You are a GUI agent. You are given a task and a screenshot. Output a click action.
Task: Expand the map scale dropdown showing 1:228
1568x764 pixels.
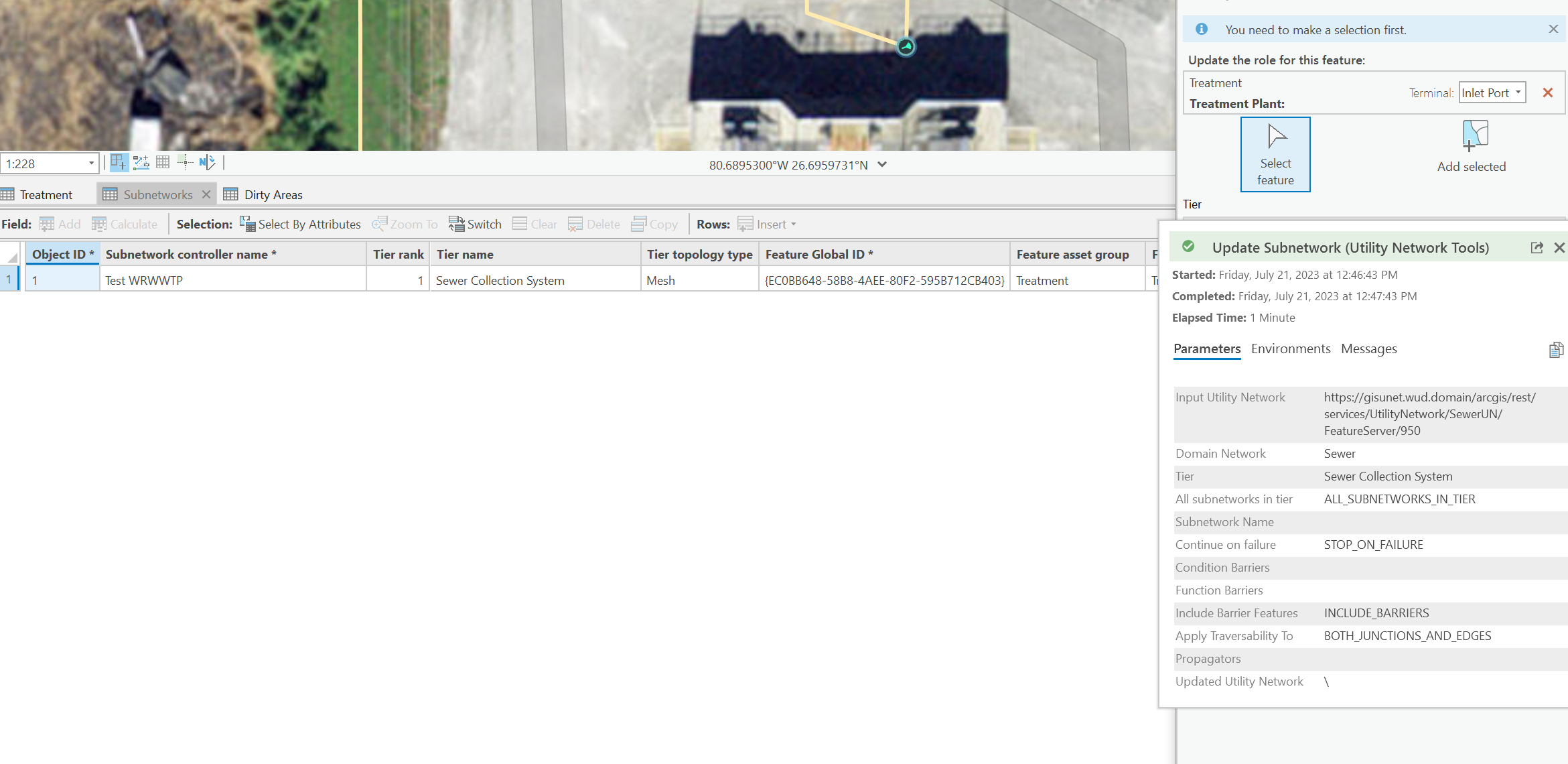coord(91,163)
